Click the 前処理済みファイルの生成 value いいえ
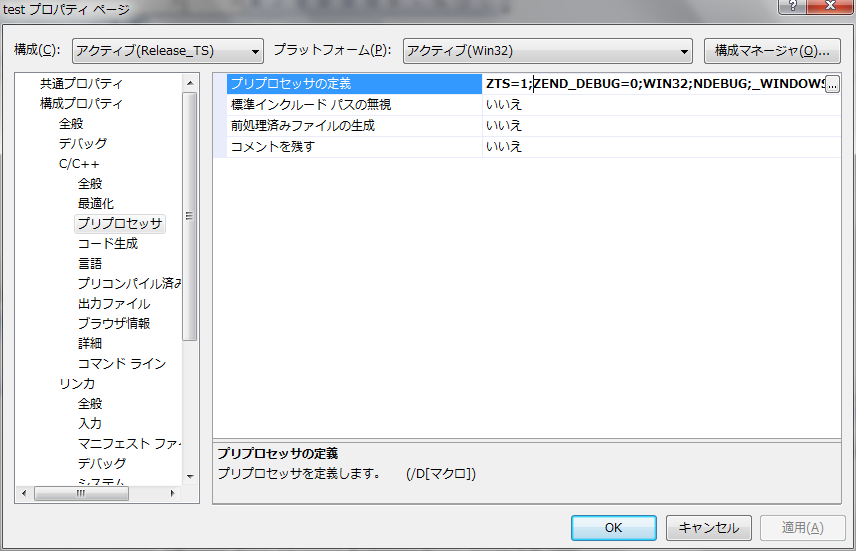This screenshot has width=856, height=551. (504, 126)
